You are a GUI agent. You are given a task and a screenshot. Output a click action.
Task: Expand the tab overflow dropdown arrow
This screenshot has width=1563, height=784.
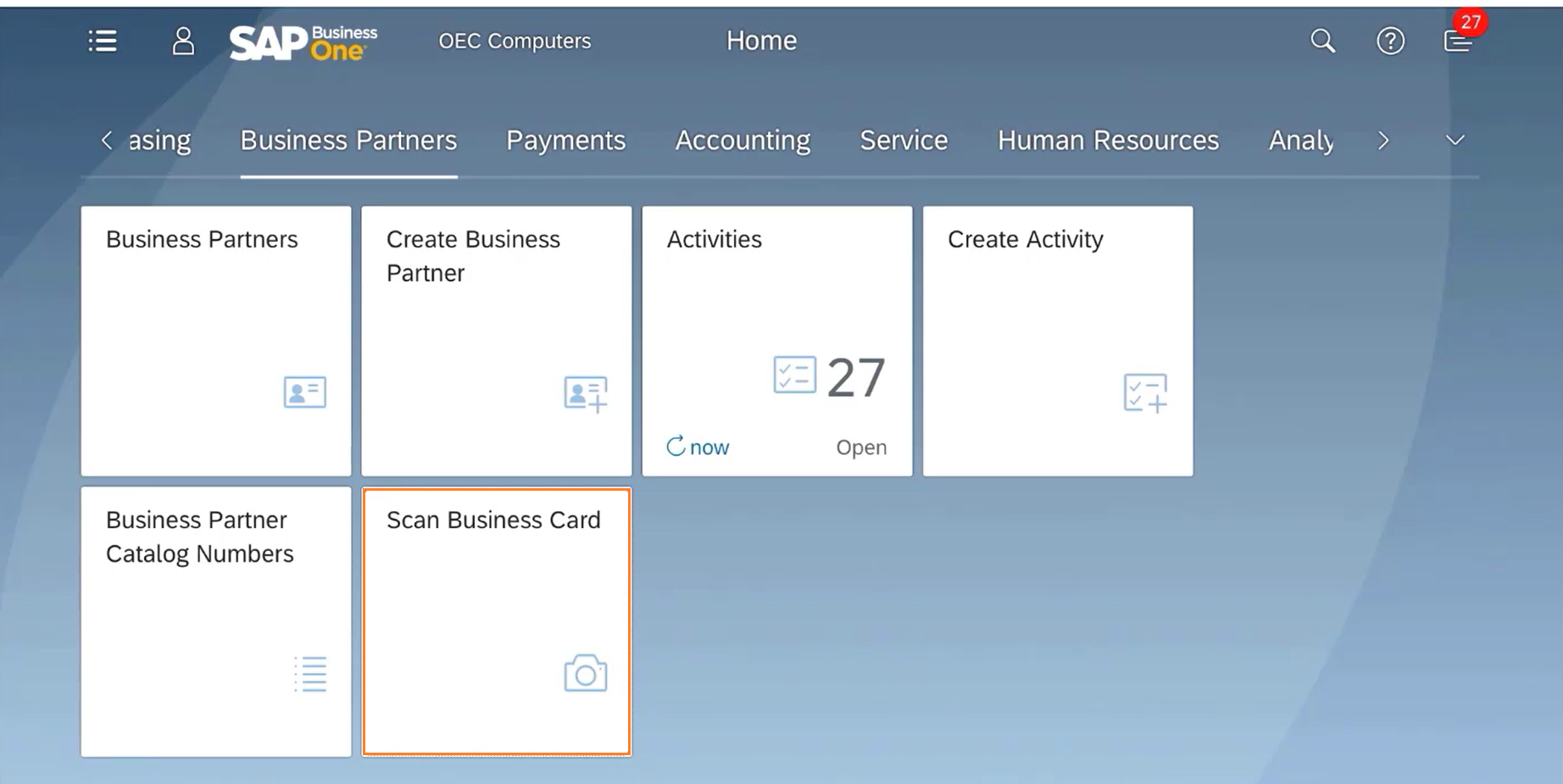[1455, 141]
